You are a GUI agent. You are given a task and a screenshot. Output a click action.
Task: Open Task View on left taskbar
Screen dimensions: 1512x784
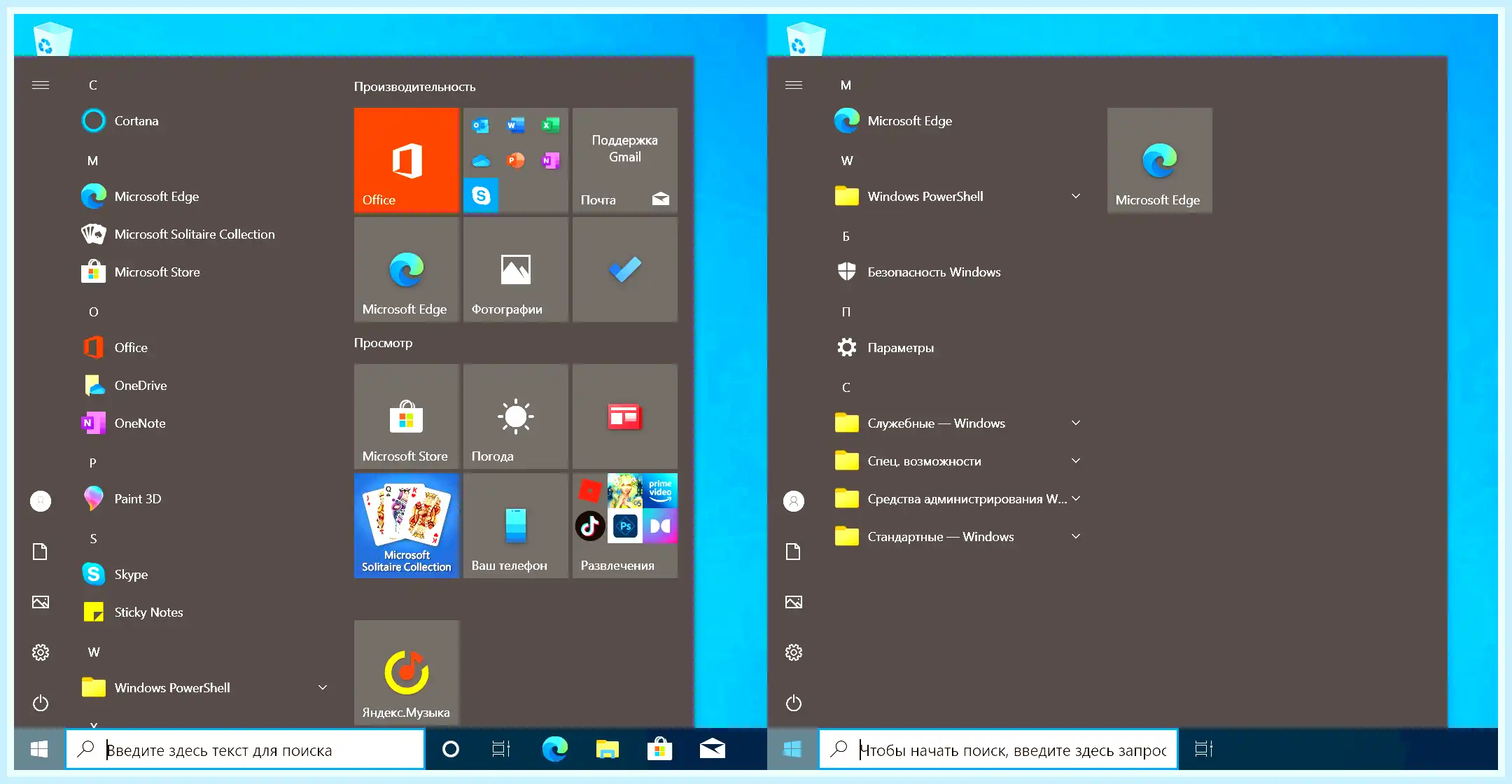501,750
